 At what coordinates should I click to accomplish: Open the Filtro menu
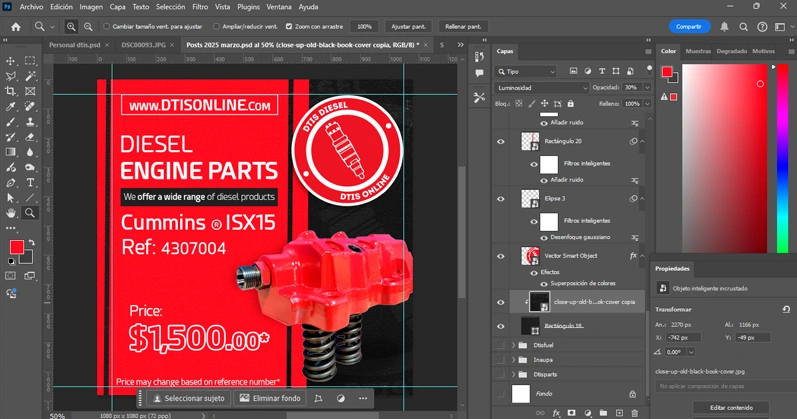(200, 7)
